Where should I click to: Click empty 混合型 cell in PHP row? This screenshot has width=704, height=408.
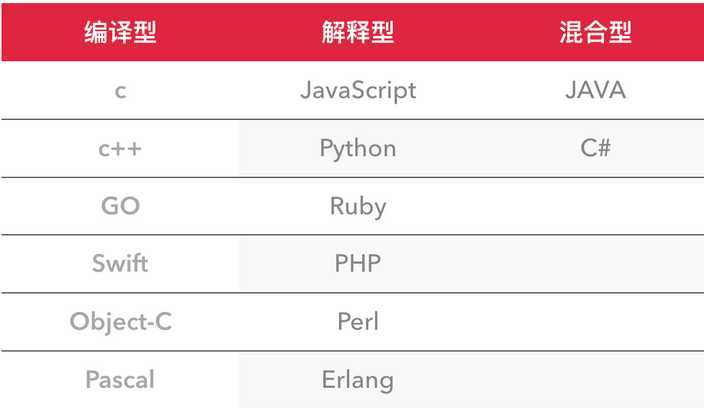pyautogui.click(x=595, y=264)
